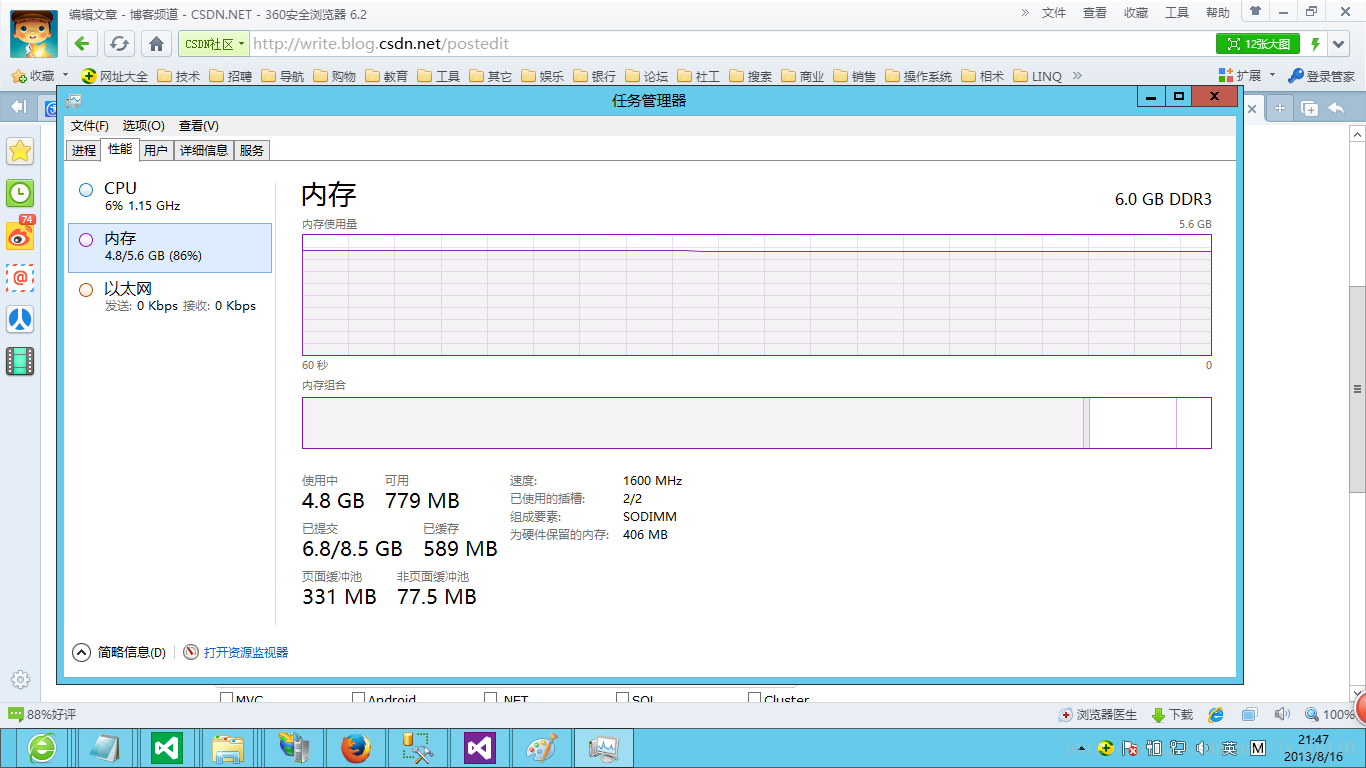This screenshot has height=768, width=1366.
Task: Click the sidebar settings gear icon
Action: [x=20, y=679]
